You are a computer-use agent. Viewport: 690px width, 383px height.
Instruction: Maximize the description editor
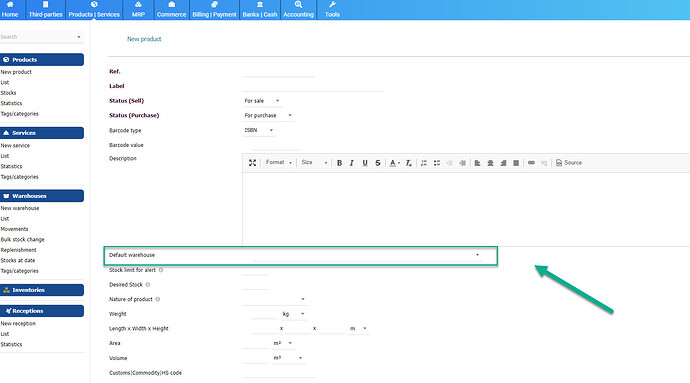[x=252, y=163]
